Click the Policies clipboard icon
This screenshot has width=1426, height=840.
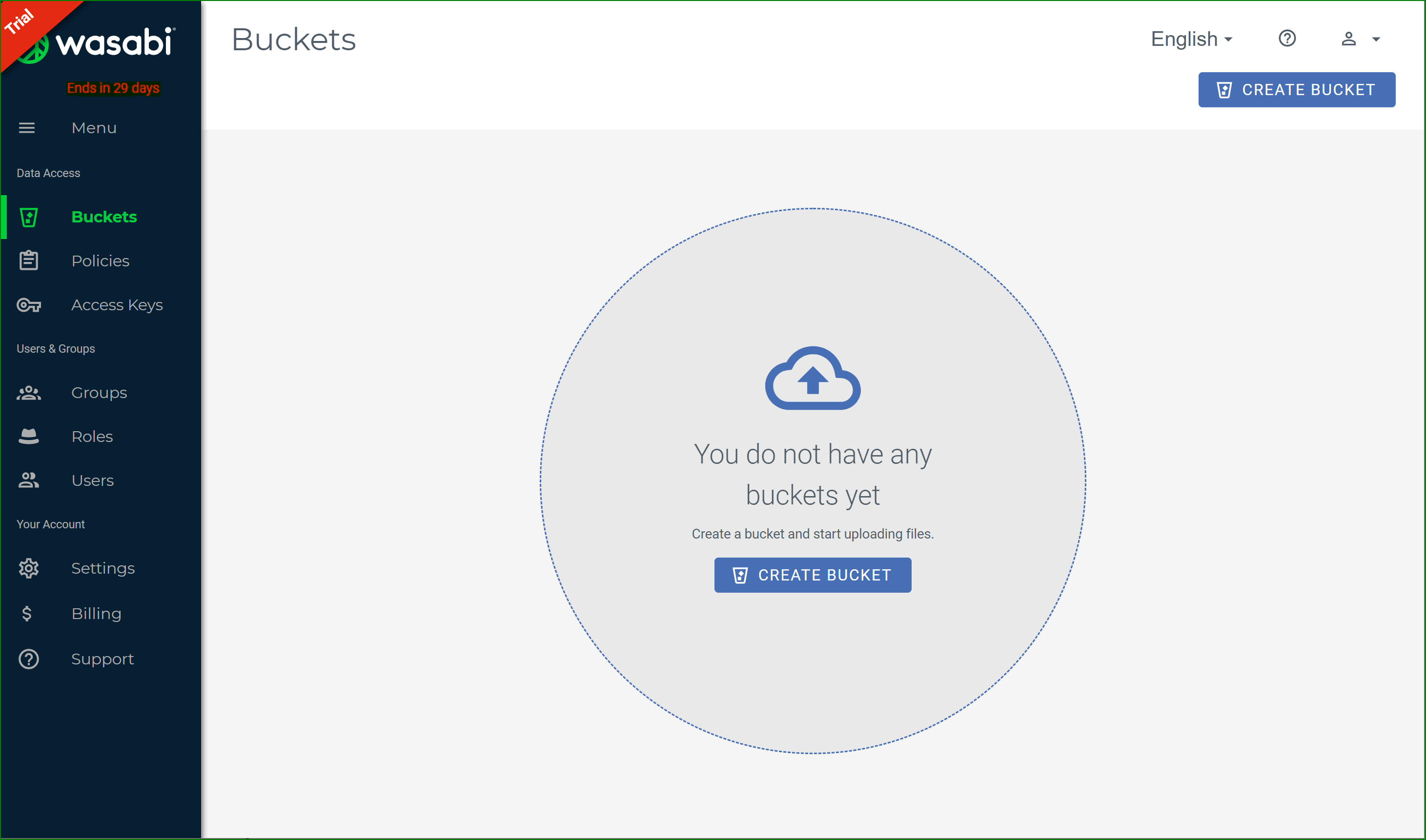click(28, 261)
